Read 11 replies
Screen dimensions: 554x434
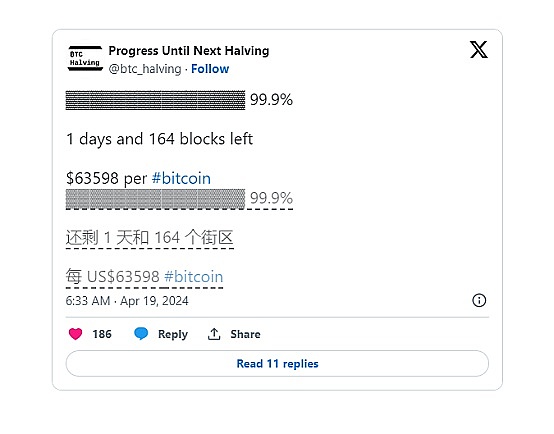click(x=277, y=363)
